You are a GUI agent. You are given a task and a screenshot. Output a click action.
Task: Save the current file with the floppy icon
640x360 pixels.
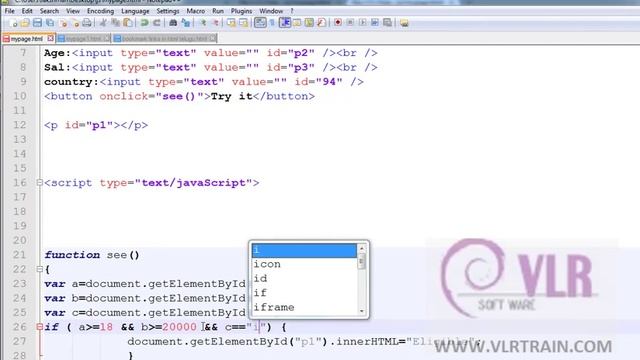pos(37,22)
